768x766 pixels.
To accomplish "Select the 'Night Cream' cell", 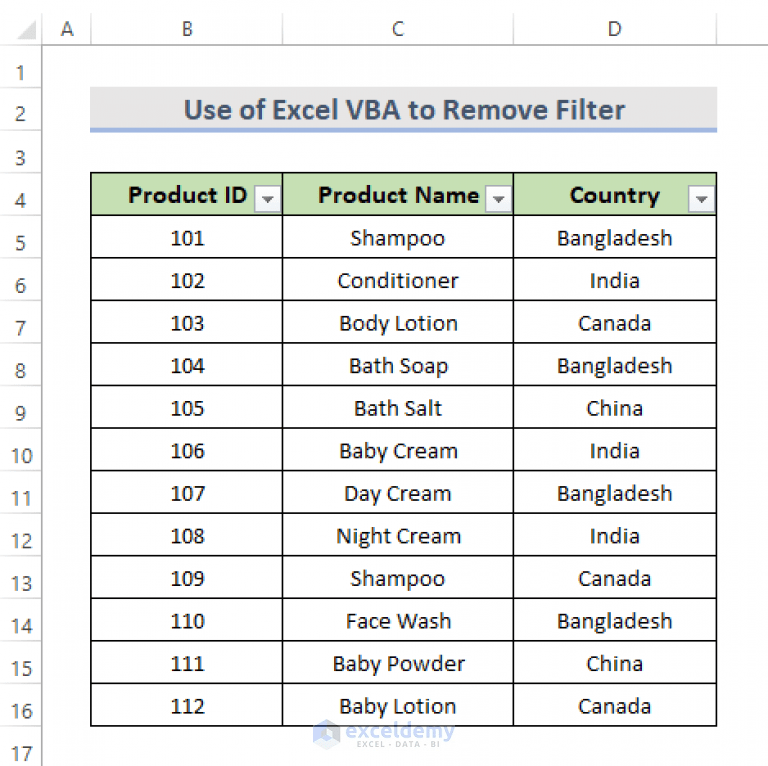I will click(x=398, y=536).
